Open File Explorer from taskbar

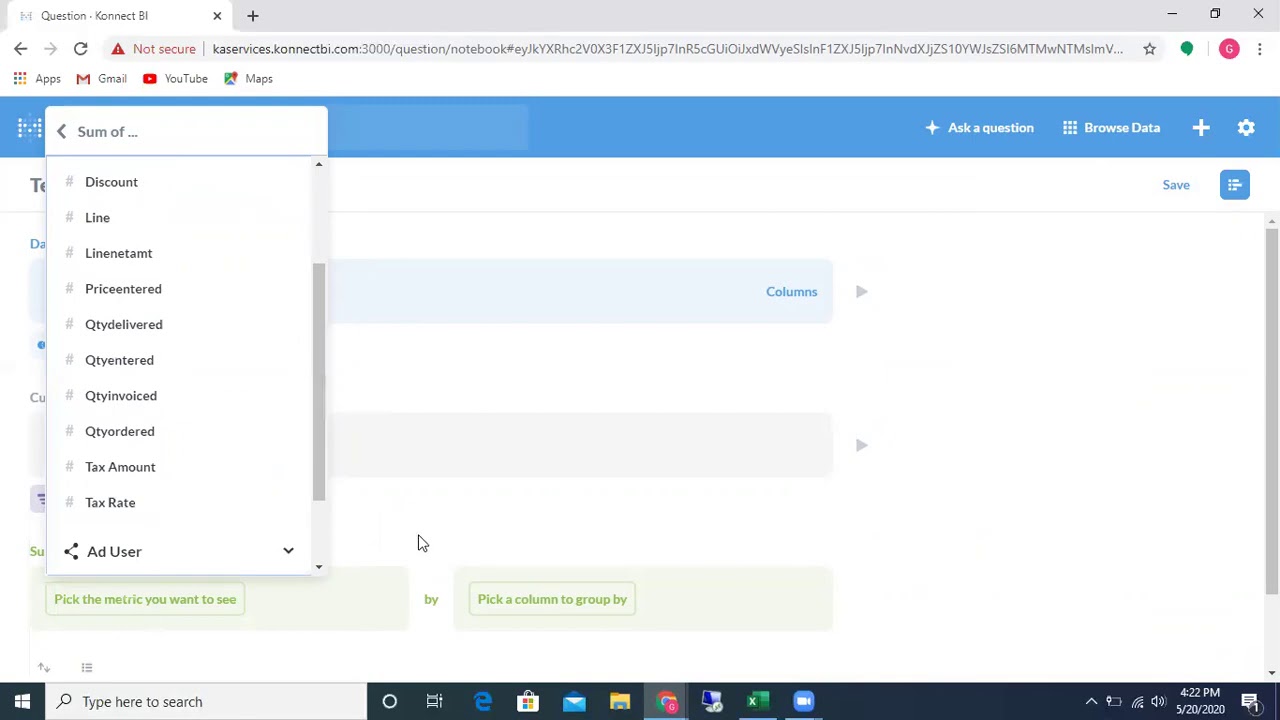620,702
